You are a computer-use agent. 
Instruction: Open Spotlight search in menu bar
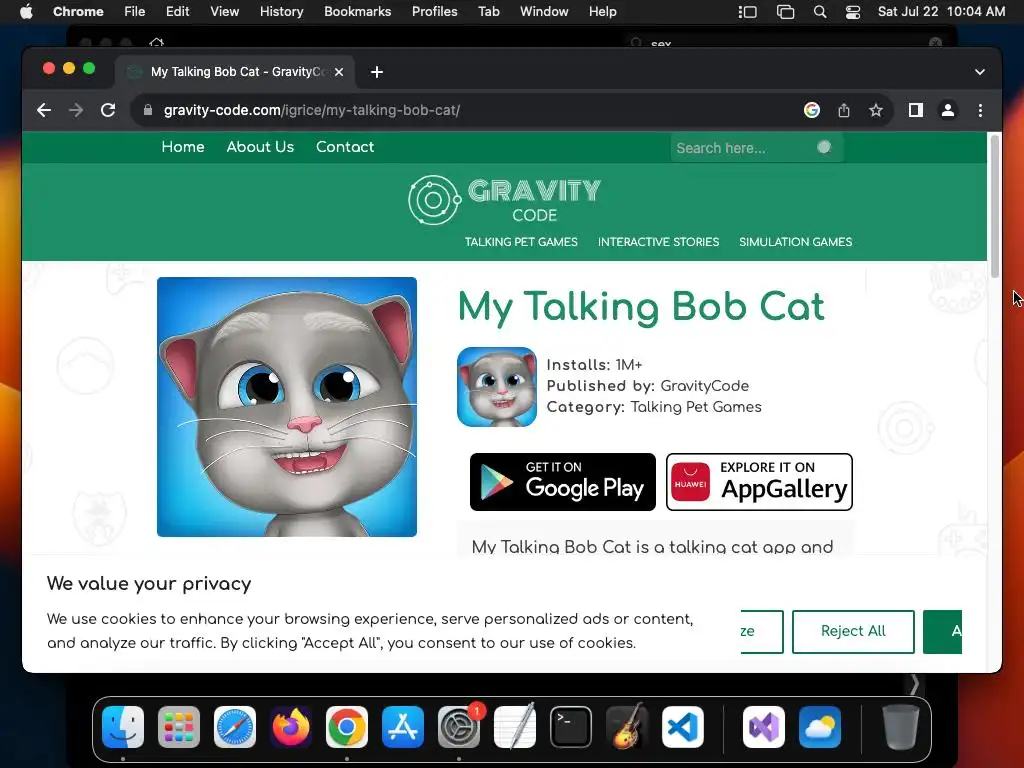(820, 12)
